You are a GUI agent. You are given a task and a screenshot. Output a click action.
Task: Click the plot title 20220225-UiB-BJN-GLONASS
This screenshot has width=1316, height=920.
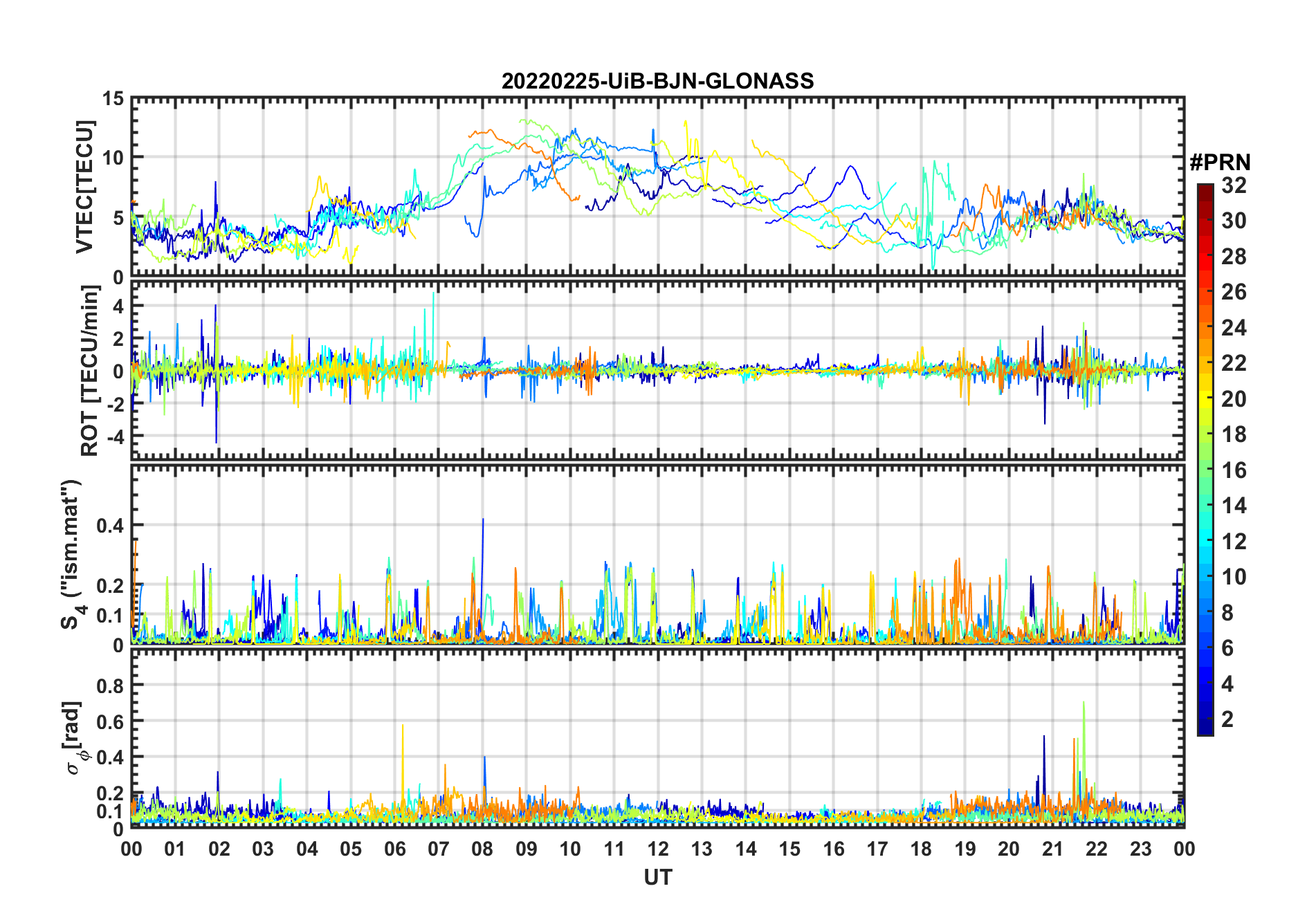(x=657, y=81)
